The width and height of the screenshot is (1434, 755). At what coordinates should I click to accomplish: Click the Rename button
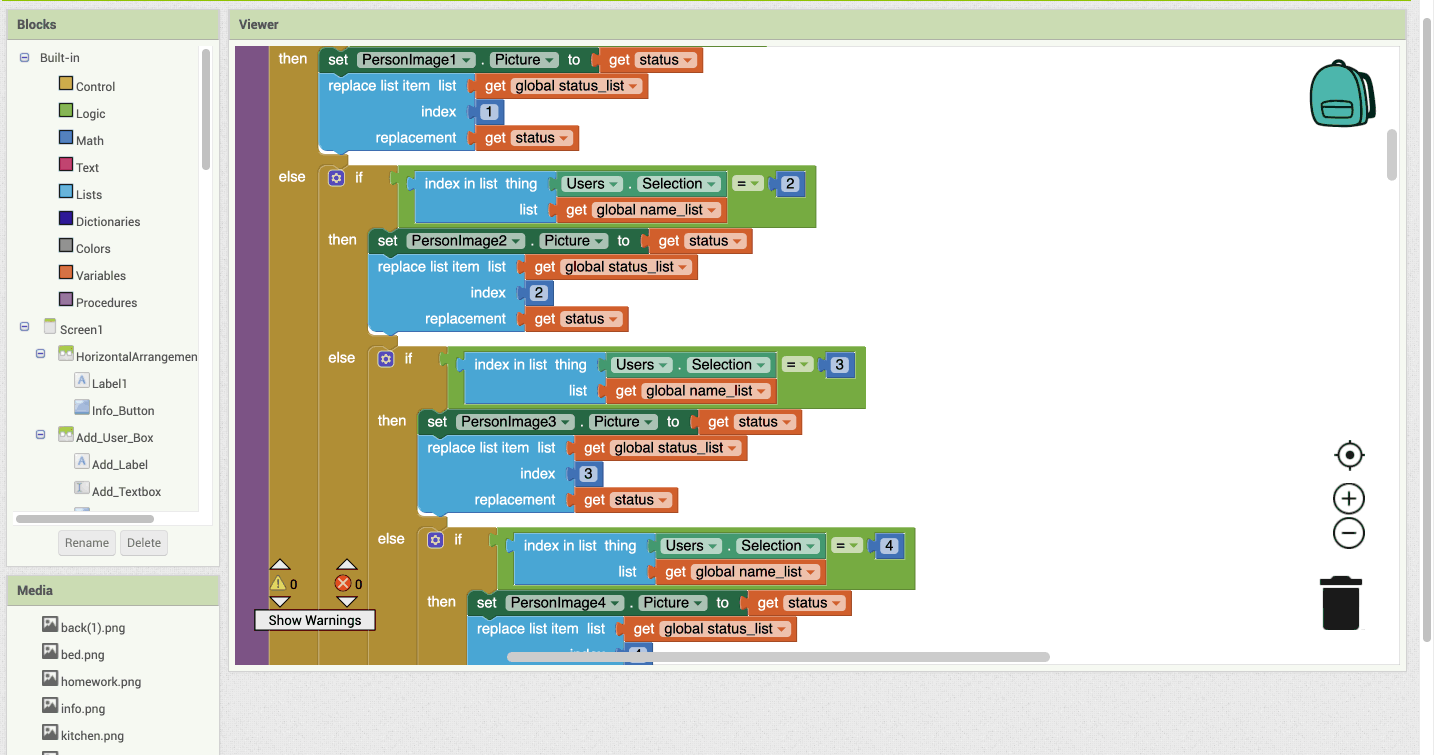87,543
